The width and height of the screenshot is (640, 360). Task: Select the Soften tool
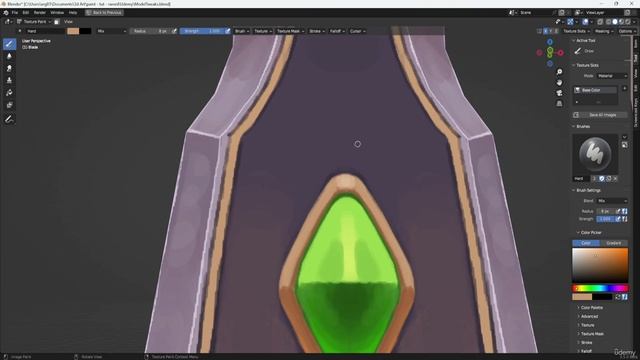pyautogui.click(x=9, y=56)
